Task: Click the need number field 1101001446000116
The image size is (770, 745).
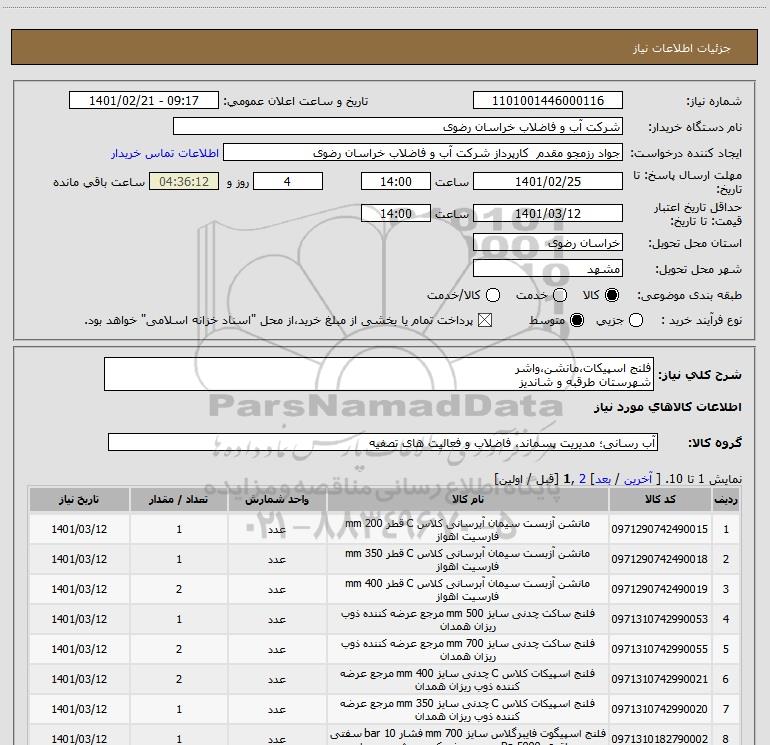Action: tap(548, 100)
